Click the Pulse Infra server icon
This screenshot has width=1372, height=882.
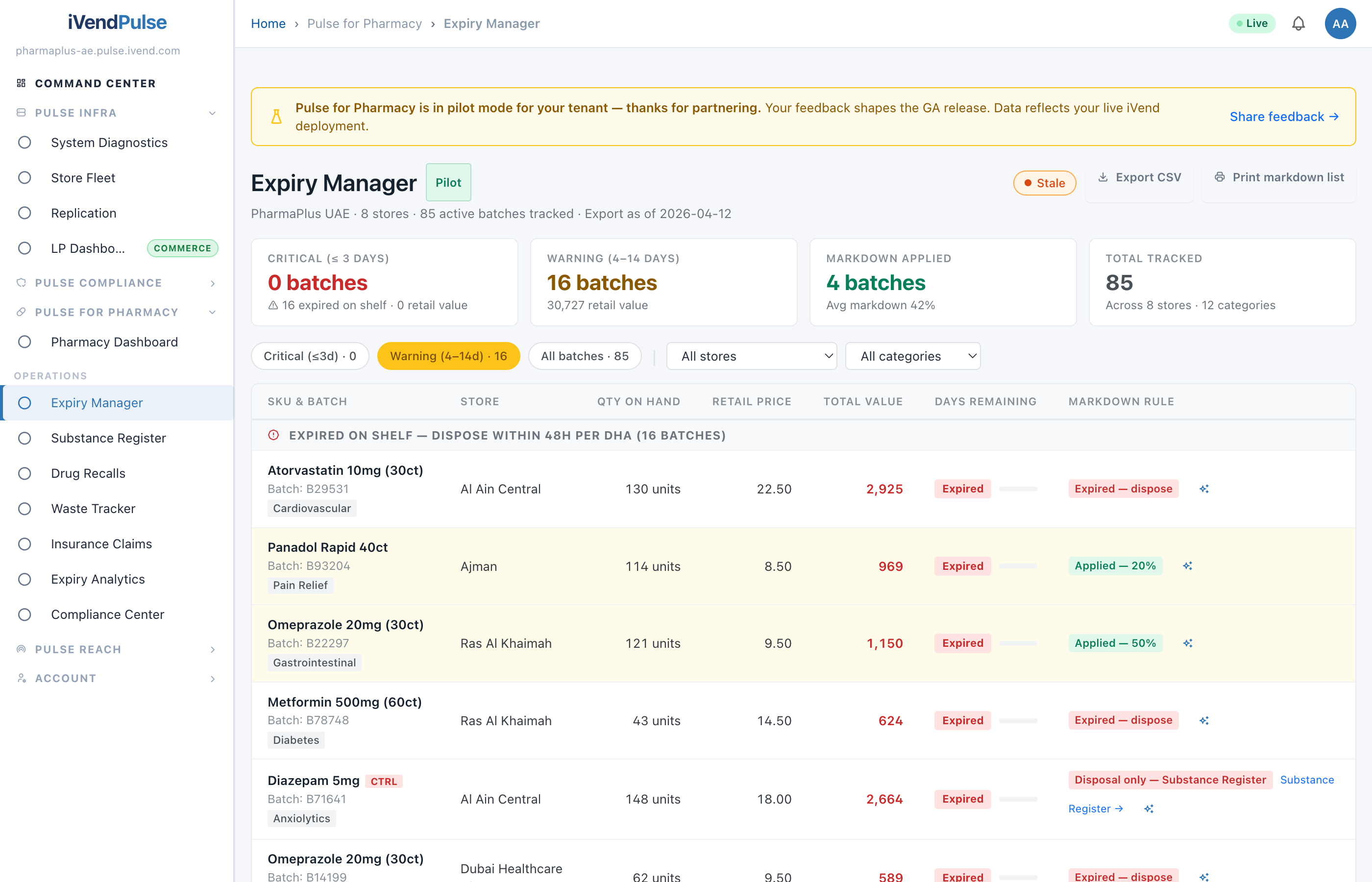21,113
